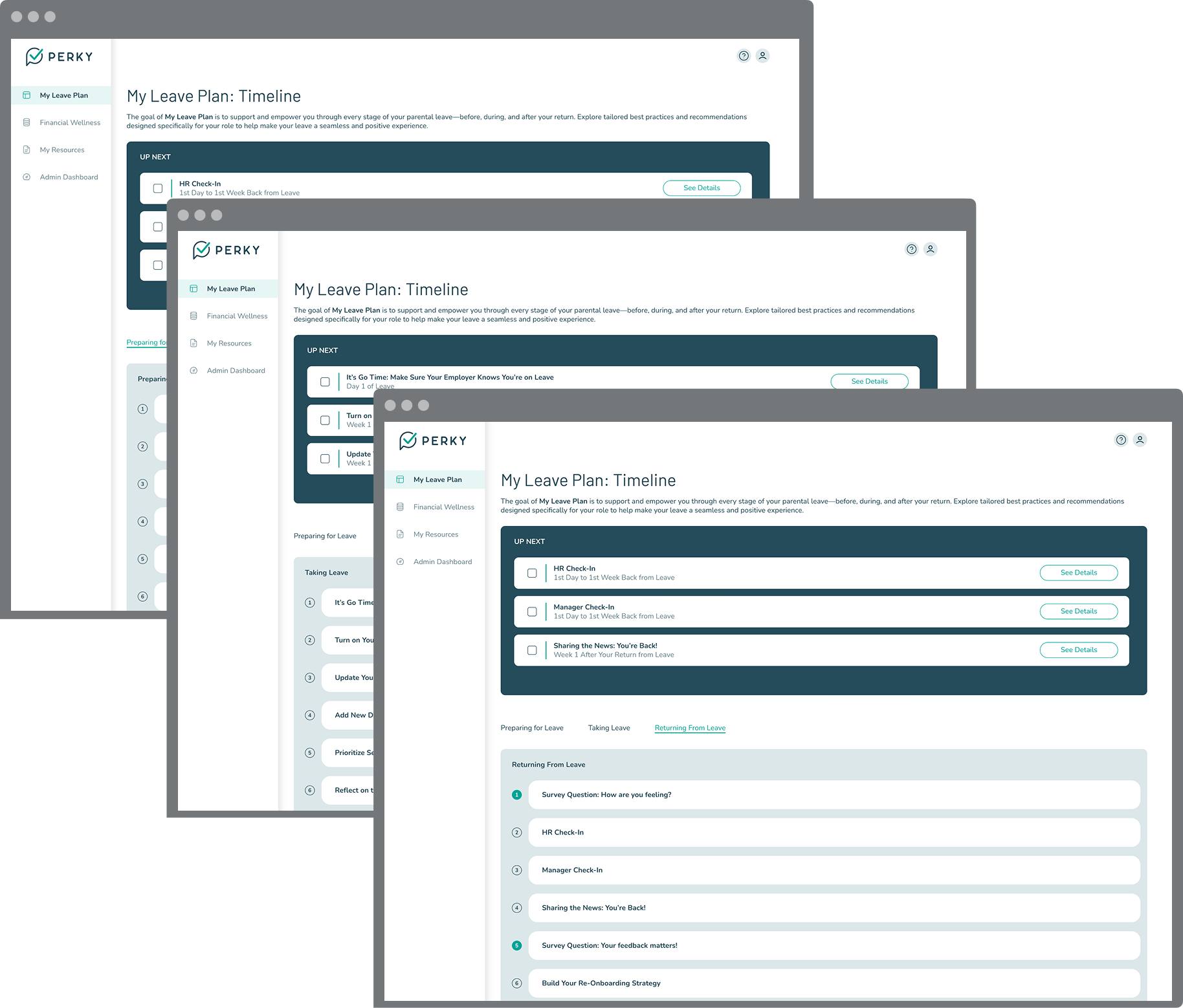Click My Leave Plan icon in middle window
Viewport: 1183px width, 1008px height.
point(193,289)
